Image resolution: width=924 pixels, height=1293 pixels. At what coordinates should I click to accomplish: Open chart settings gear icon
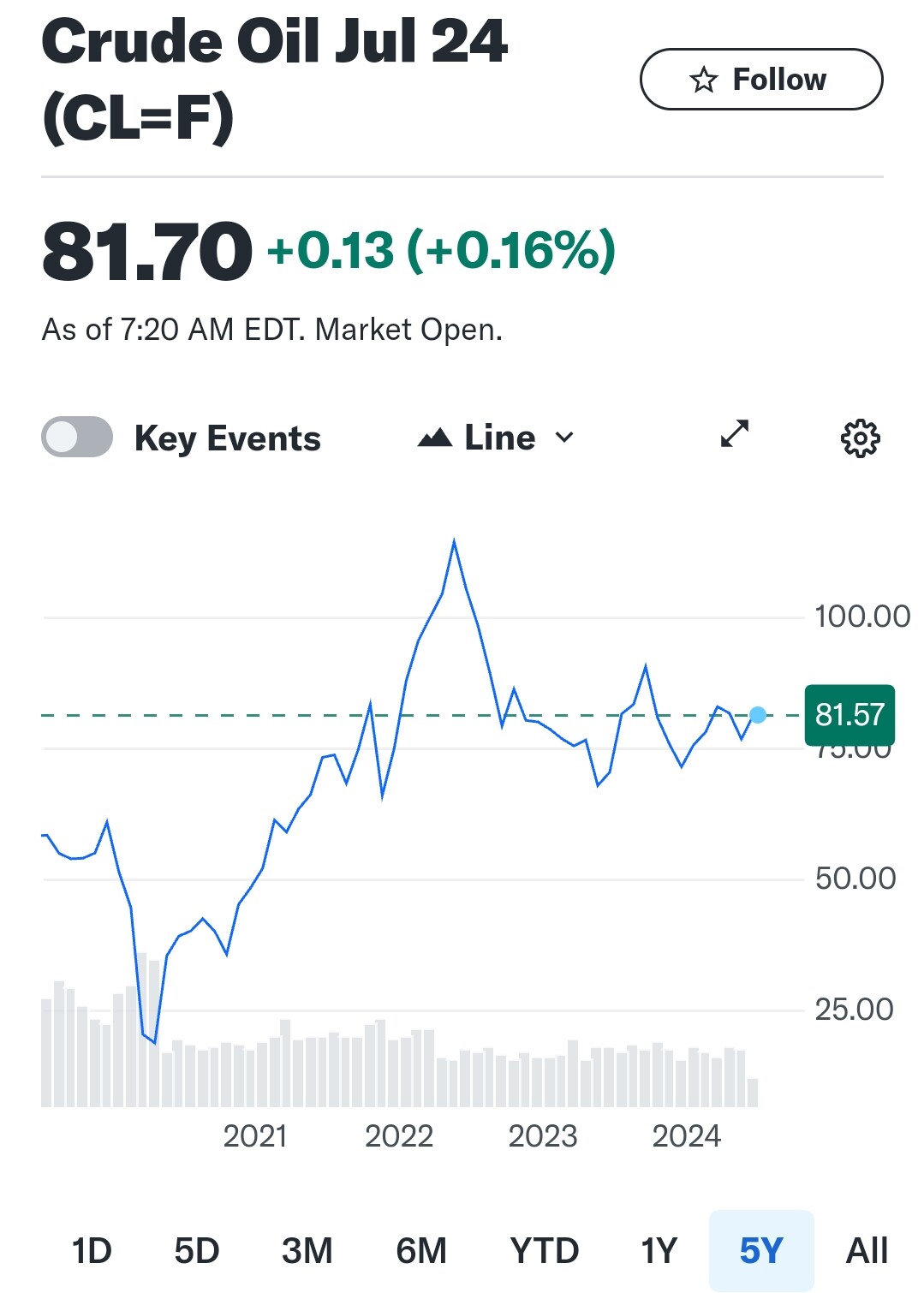coord(860,438)
